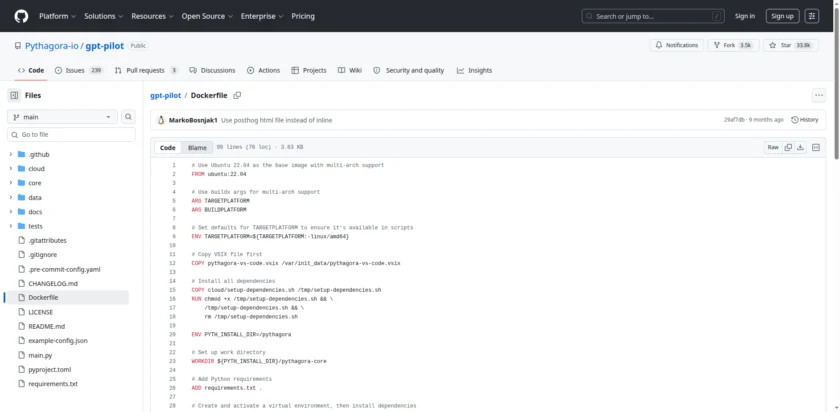
Task: Open the main branch selector
Action: point(62,117)
